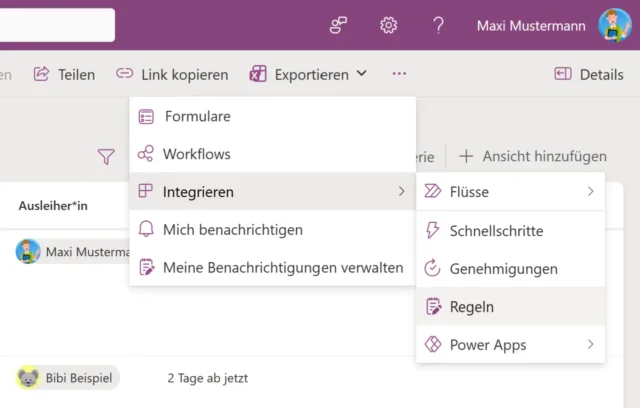Click the Teilen share icon
This screenshot has width=640, height=408.
pos(41,74)
